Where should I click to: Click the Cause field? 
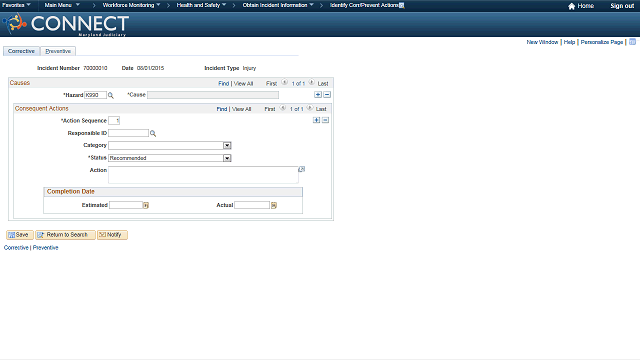coord(213,95)
